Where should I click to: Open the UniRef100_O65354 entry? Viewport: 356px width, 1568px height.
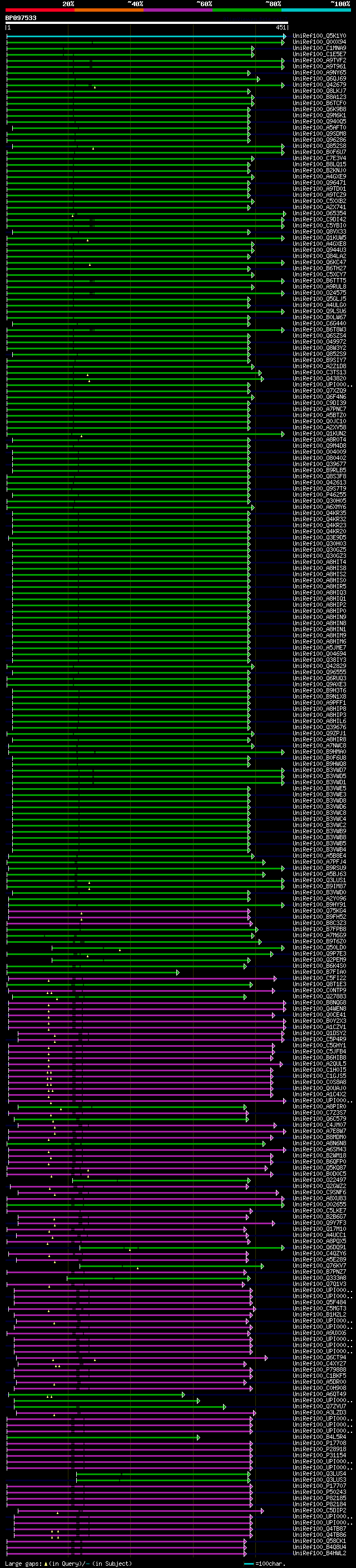319,213
